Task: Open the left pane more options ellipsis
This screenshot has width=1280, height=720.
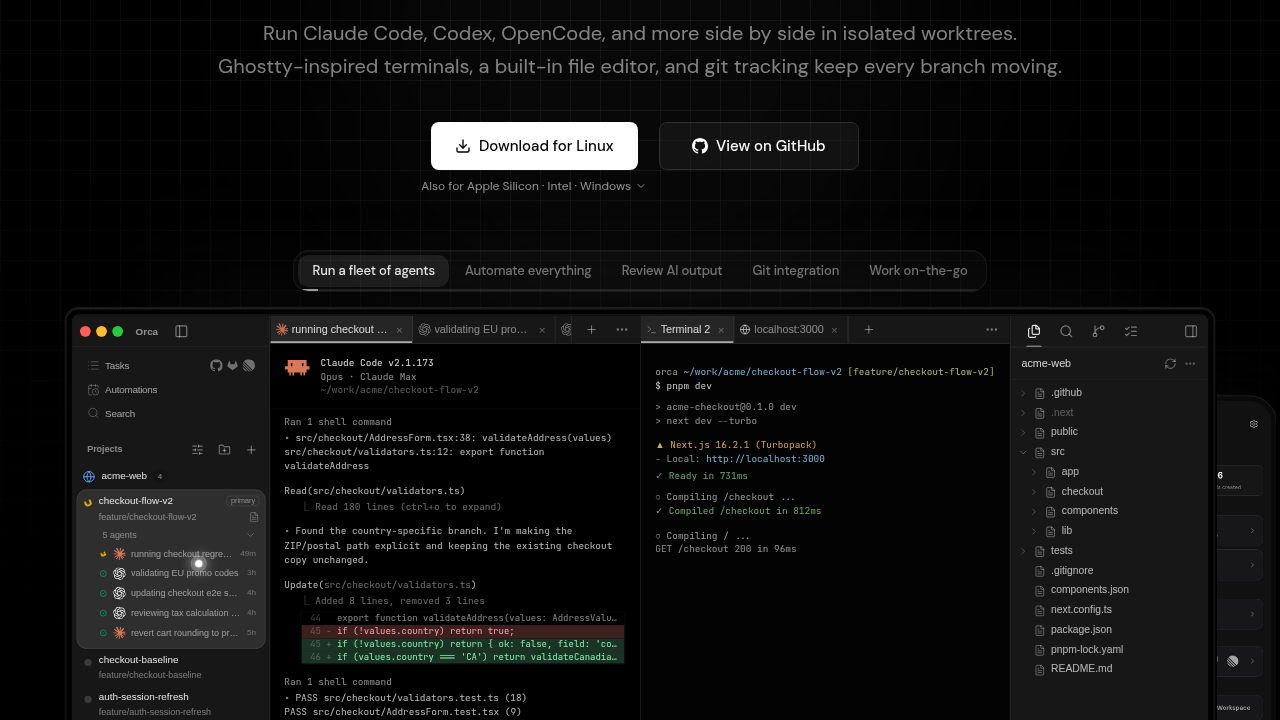Action: click(622, 329)
